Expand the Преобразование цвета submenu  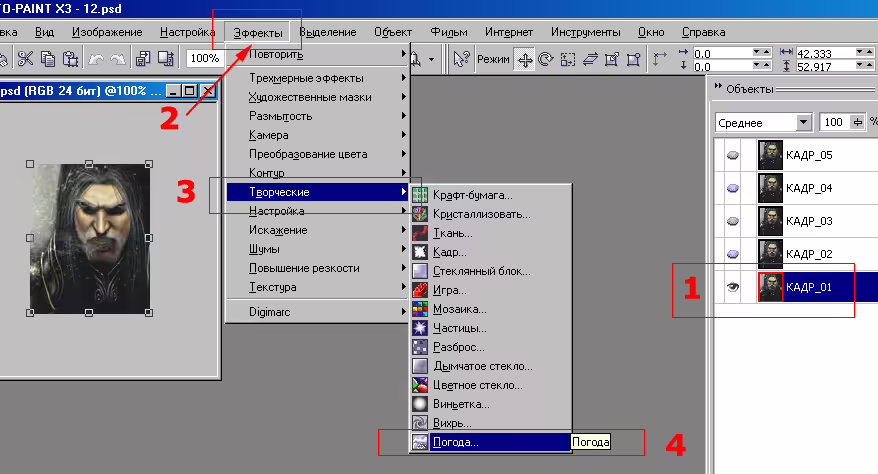point(317,154)
